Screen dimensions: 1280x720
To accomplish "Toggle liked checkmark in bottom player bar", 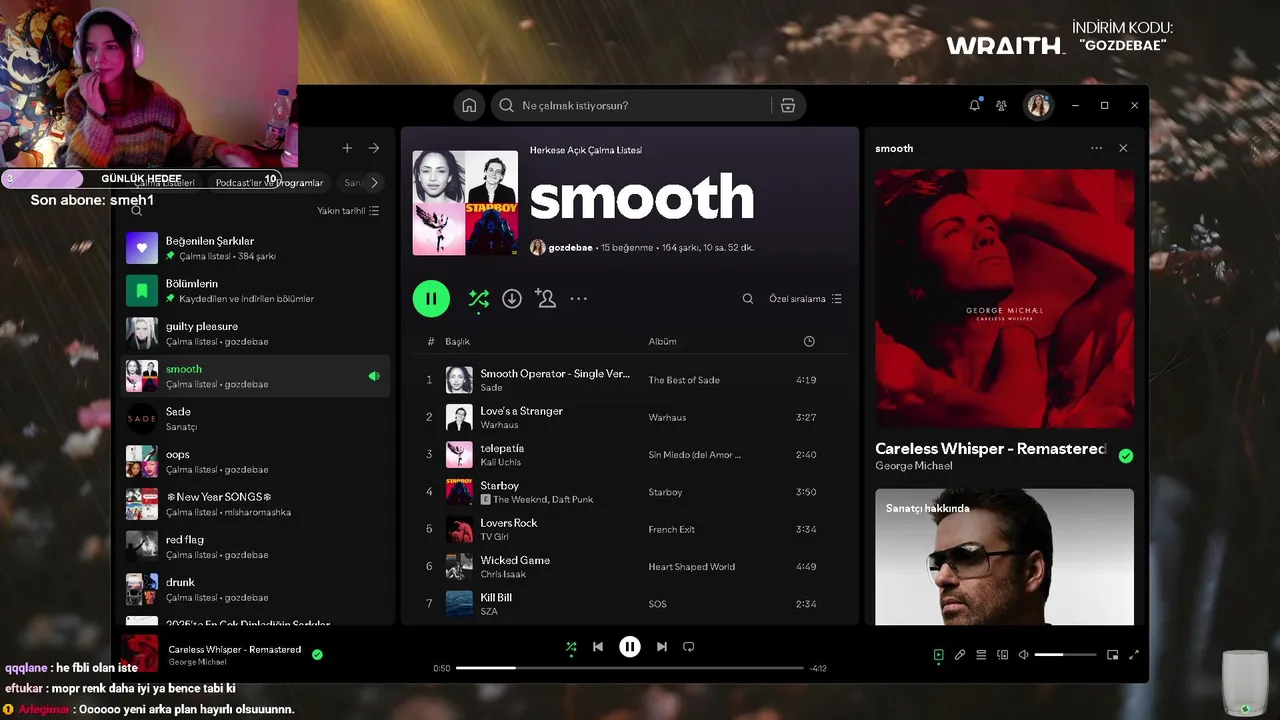I will tap(317, 655).
